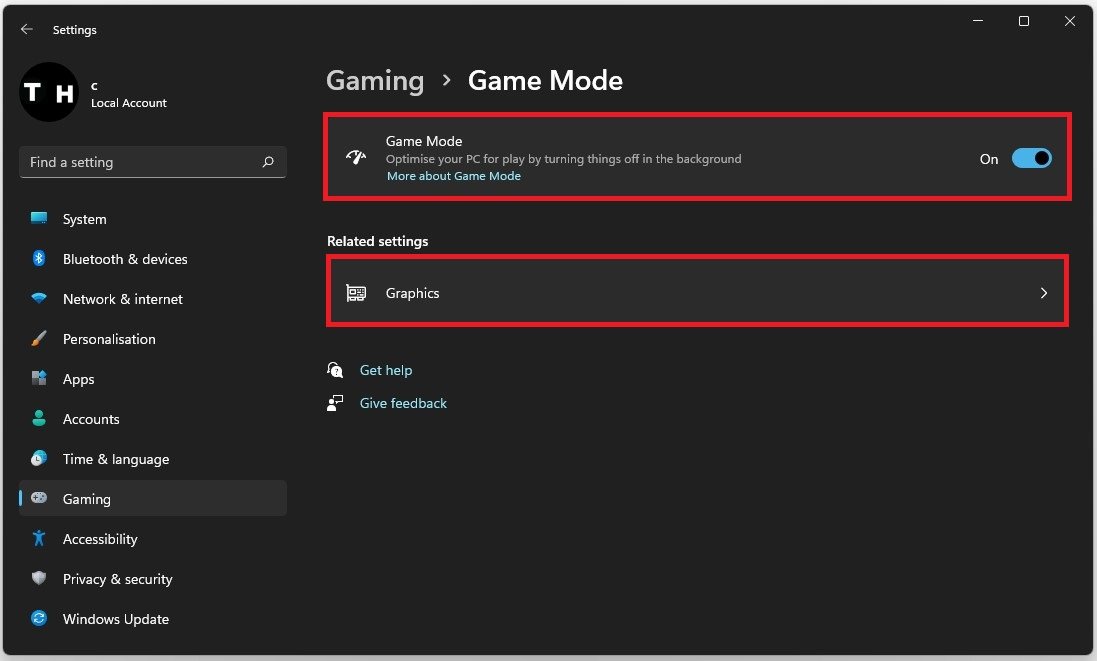The height and width of the screenshot is (661, 1097).
Task: Click the Bluetooth icon in sidebar
Action: 39,259
